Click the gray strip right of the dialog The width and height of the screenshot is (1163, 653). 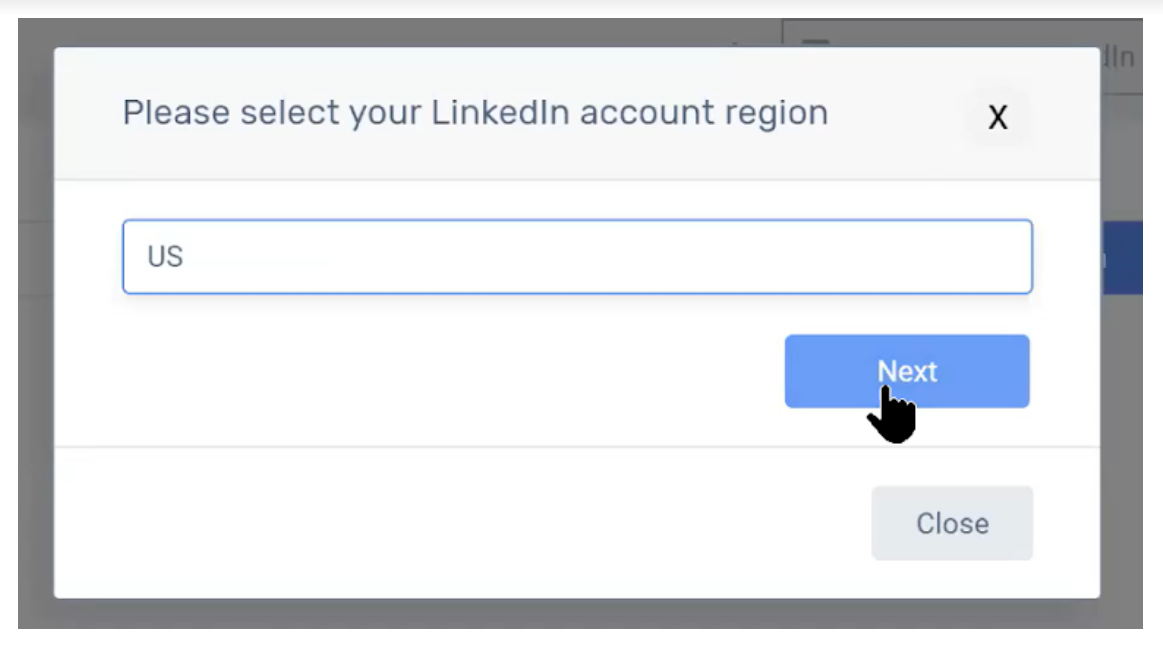coord(1121,445)
